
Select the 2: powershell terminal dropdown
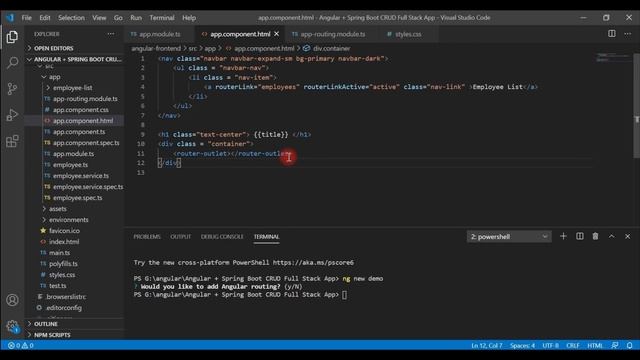click(x=509, y=236)
